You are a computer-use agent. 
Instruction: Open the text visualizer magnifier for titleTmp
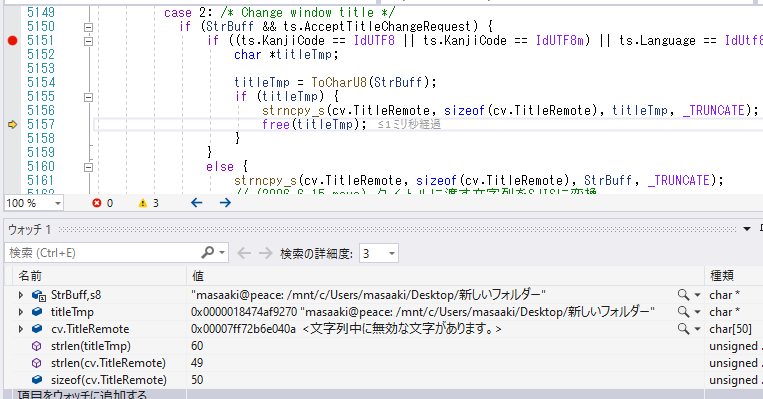tap(683, 312)
